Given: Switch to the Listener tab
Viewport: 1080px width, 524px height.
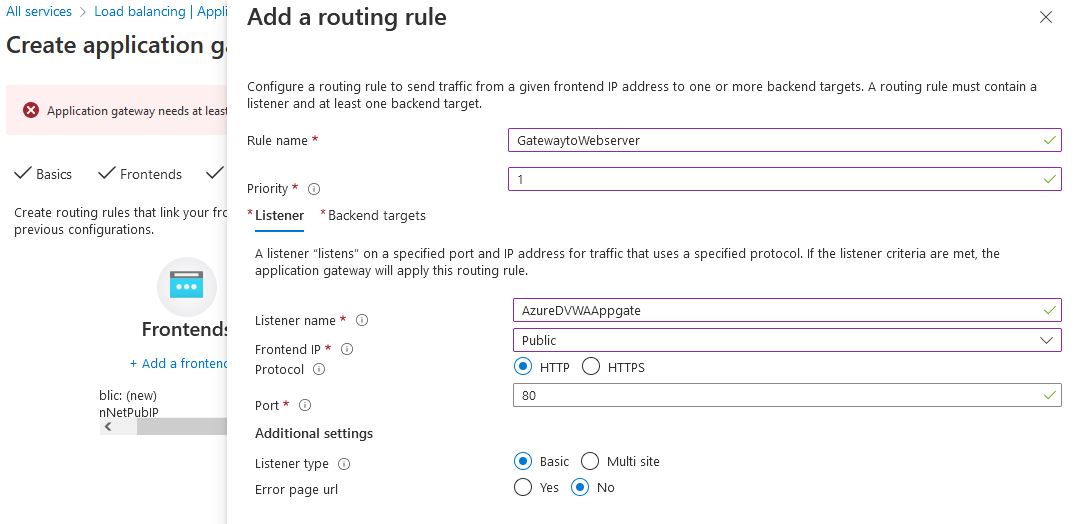Looking at the screenshot, I should [279, 215].
